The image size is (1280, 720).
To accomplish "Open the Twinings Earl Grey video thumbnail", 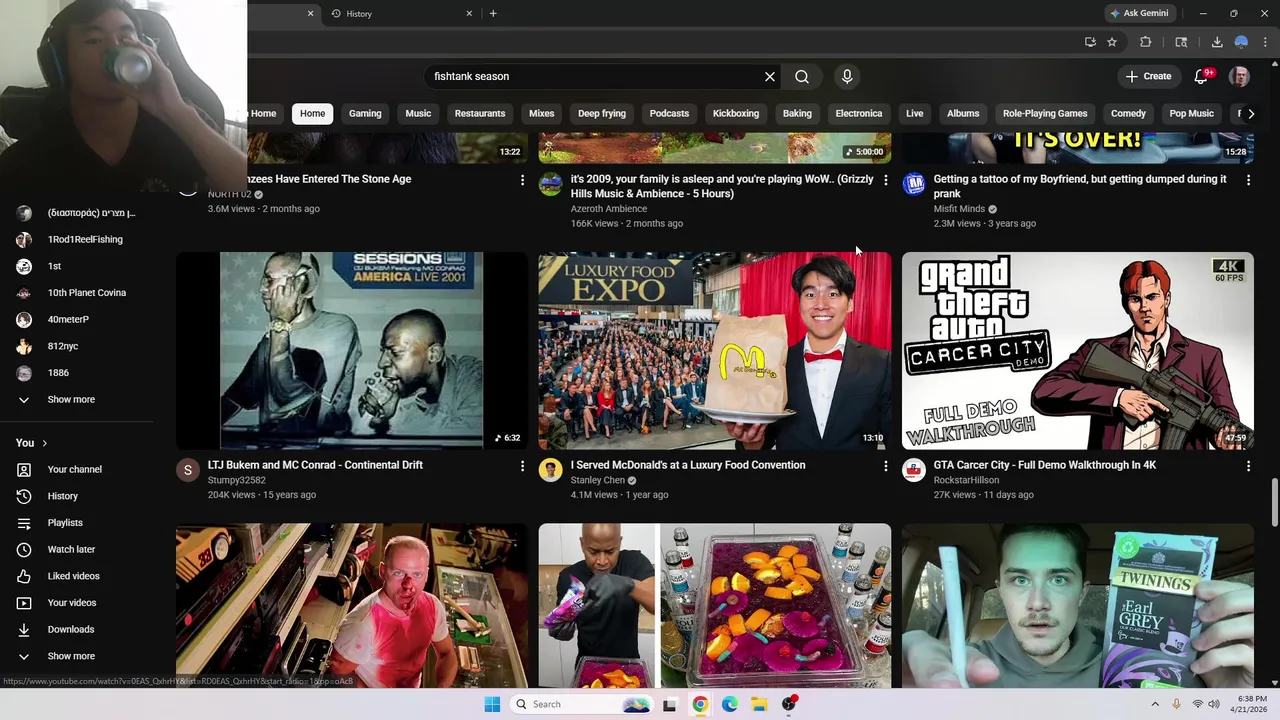I will (1078, 606).
